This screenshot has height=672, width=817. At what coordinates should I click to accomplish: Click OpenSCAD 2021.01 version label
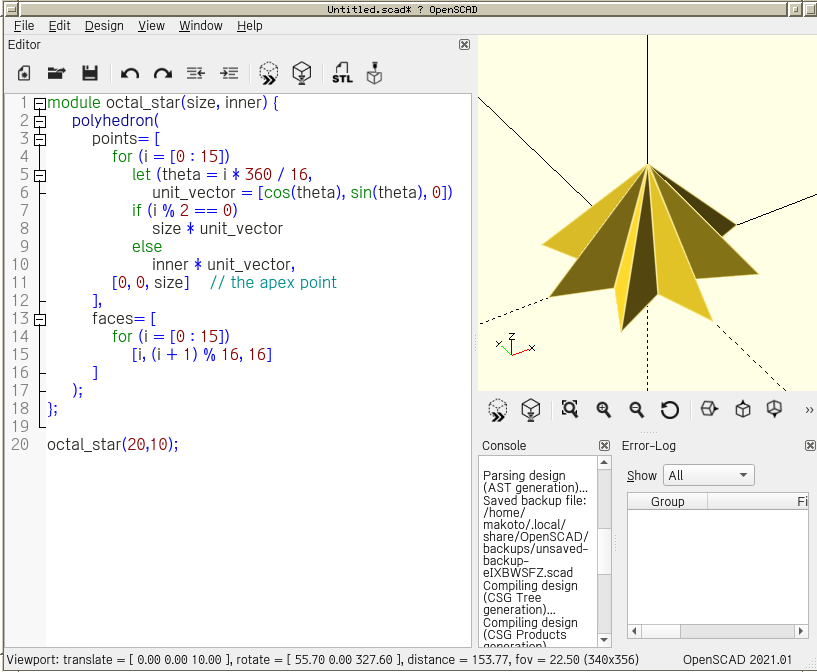click(x=737, y=659)
